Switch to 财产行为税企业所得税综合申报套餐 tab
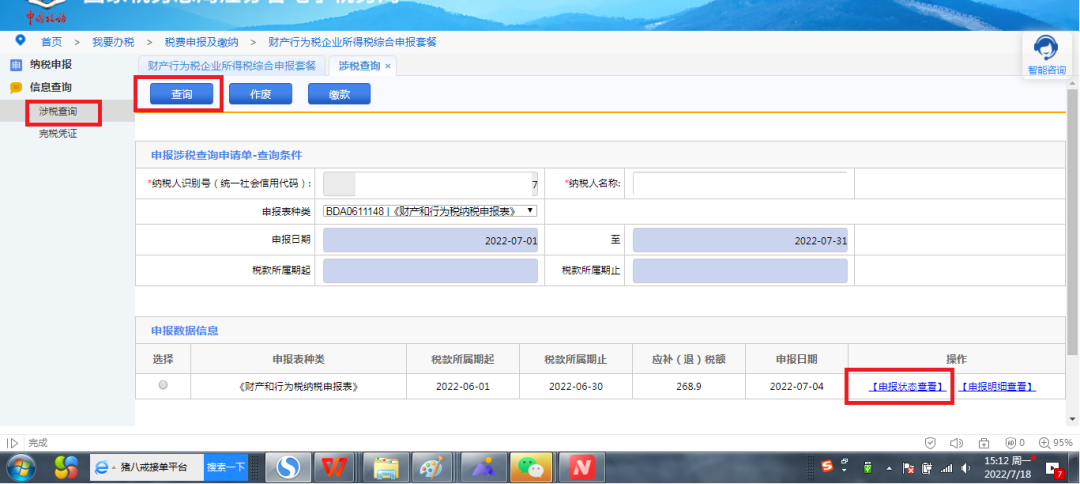 point(231,65)
